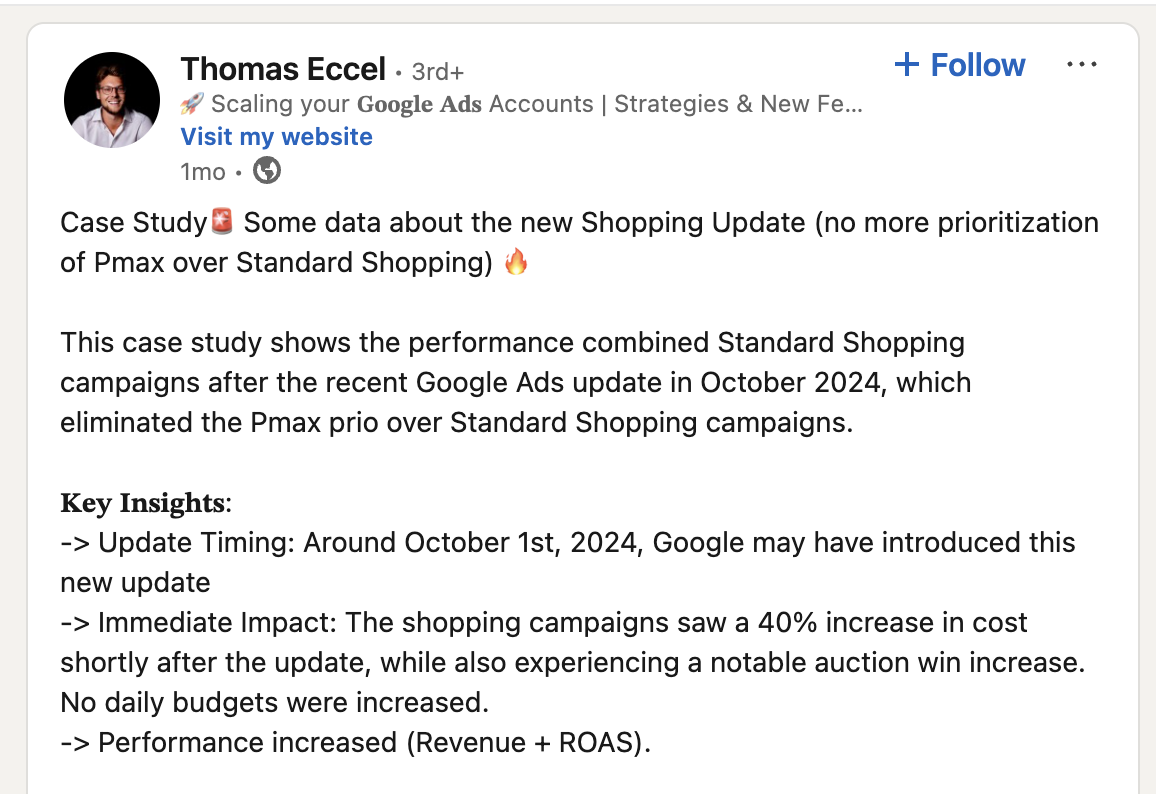The height and width of the screenshot is (794, 1156).
Task: Click the 'No daily budgets were increased' sentence
Action: tap(274, 703)
